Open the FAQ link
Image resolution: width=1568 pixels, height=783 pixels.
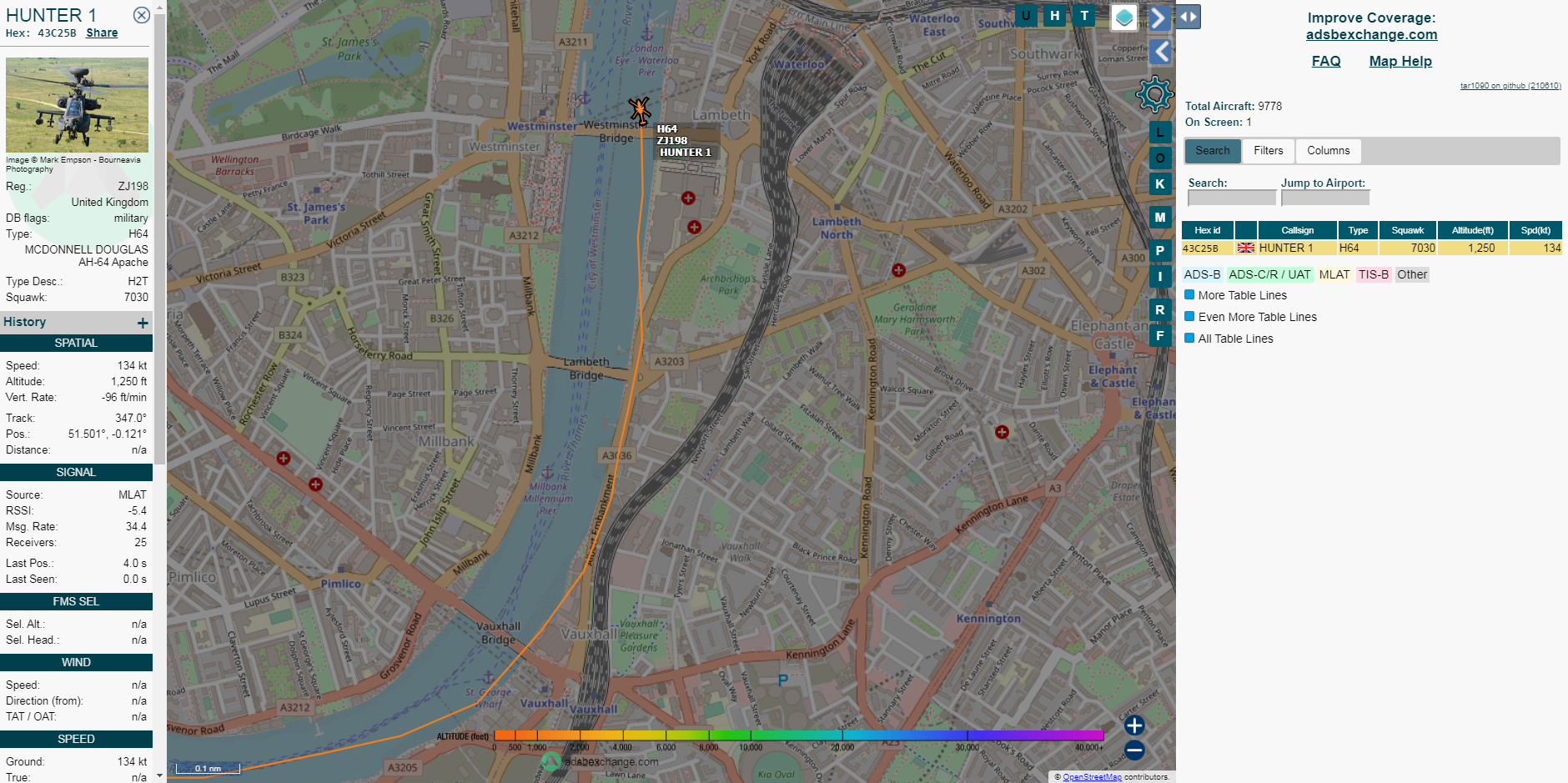coord(1326,61)
